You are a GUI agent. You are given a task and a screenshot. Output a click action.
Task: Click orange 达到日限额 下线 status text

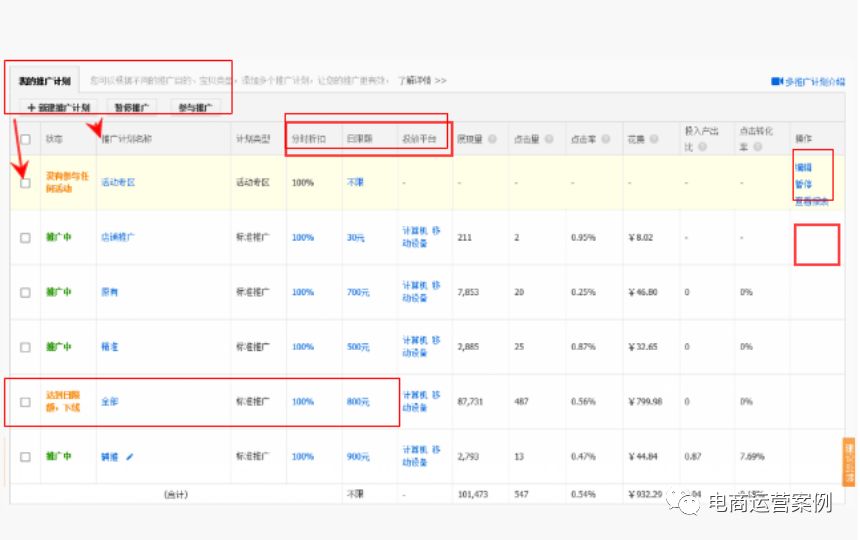[63, 401]
